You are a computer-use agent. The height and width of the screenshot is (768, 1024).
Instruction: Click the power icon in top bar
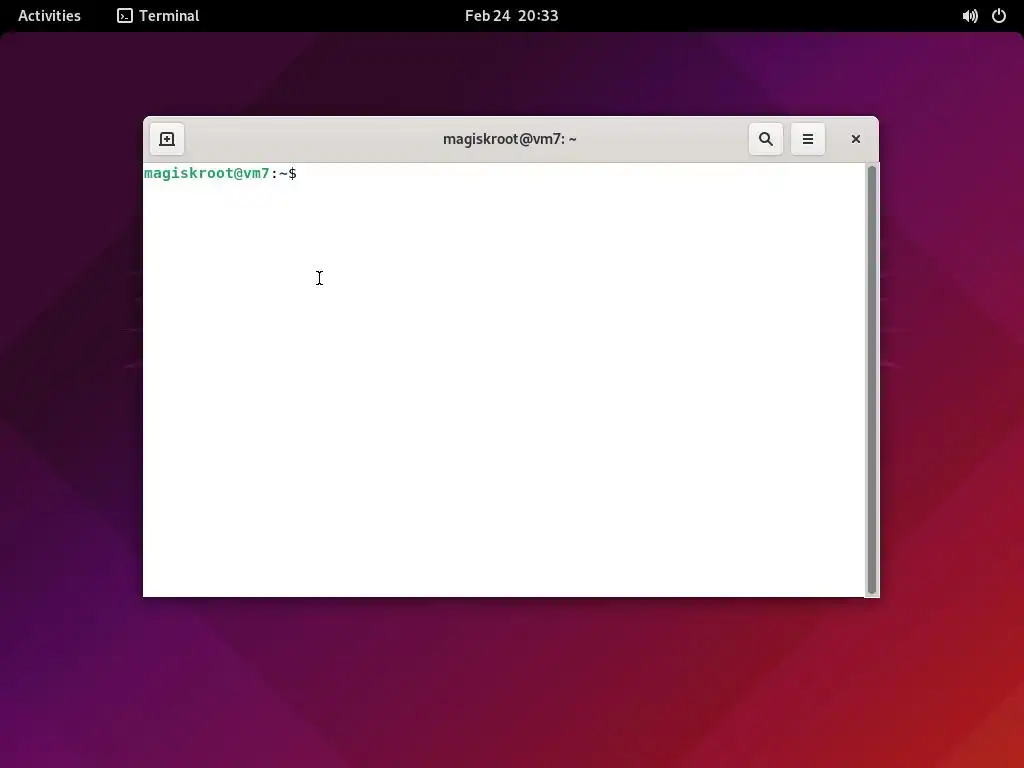(999, 16)
